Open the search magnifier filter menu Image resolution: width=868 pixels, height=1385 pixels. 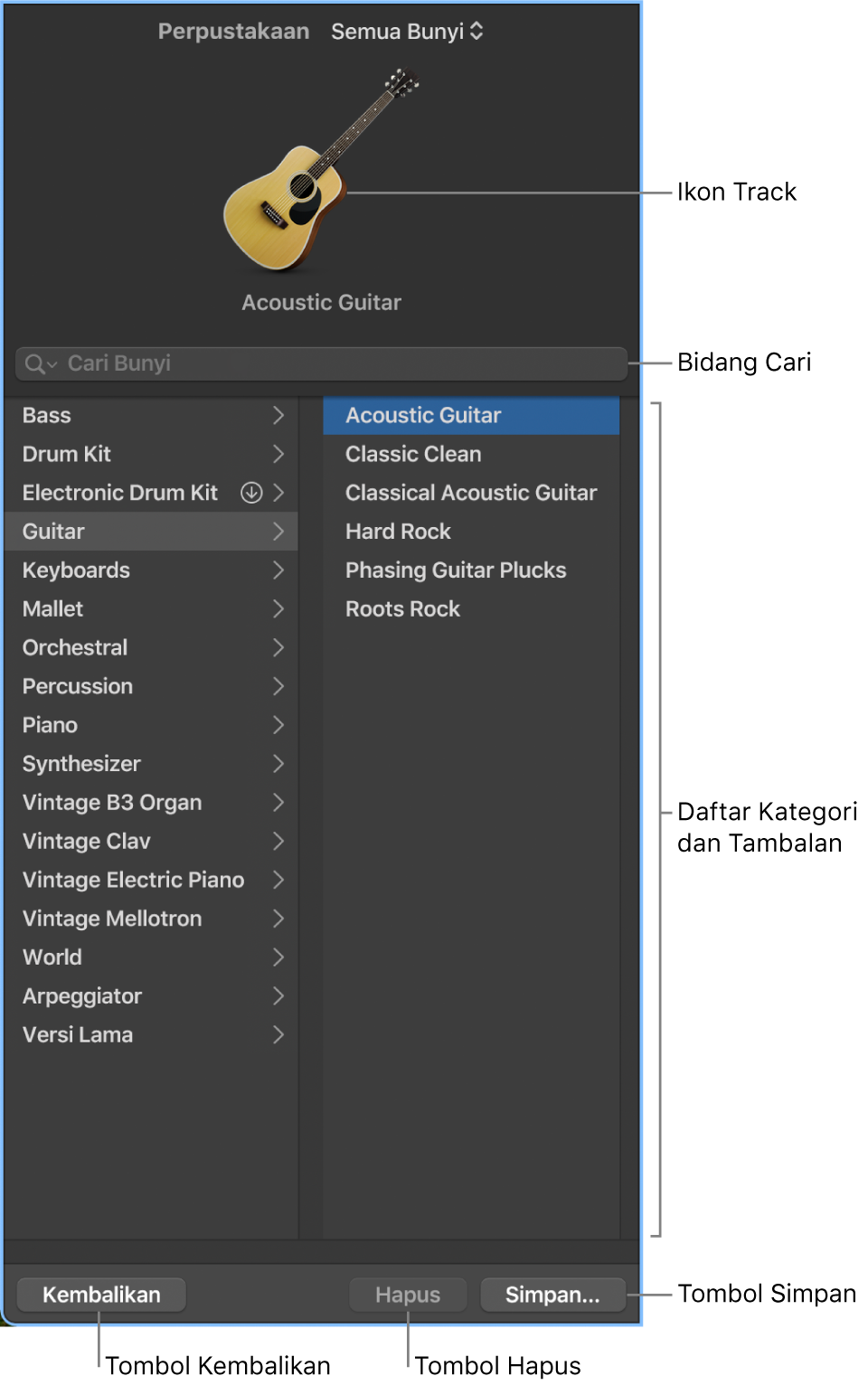click(40, 363)
